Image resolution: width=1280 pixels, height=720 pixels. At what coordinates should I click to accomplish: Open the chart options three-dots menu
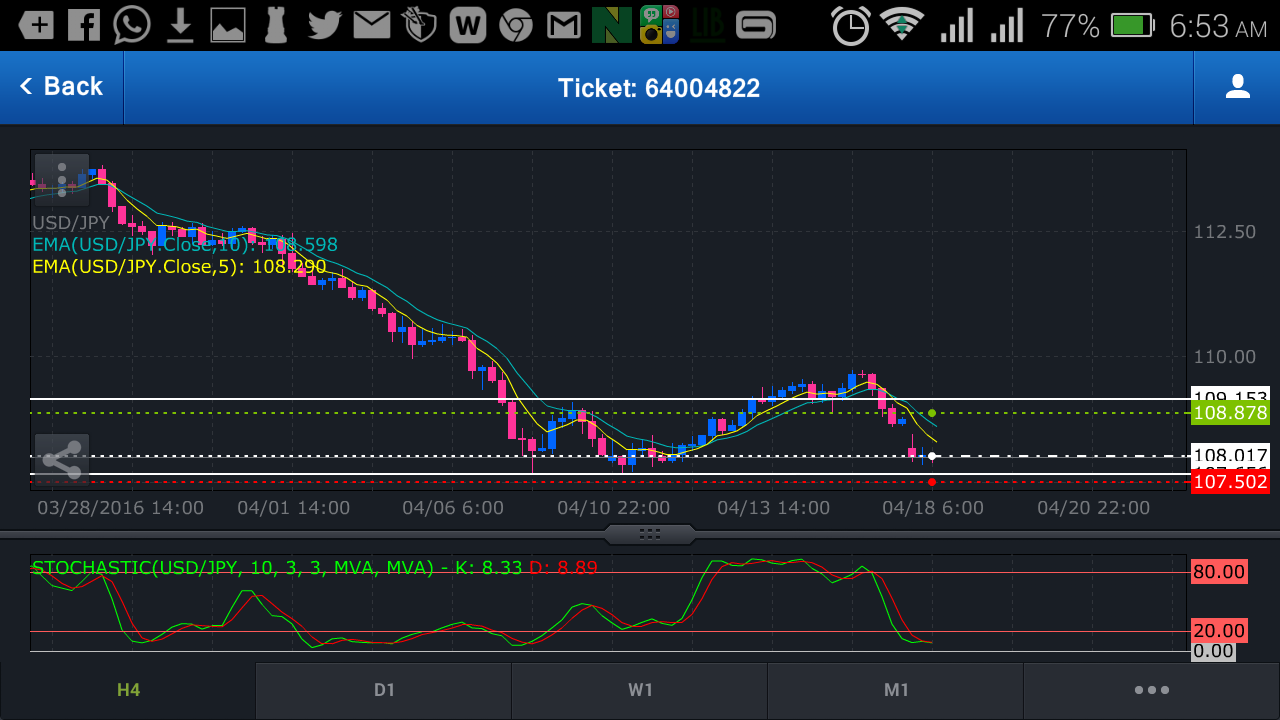point(62,179)
